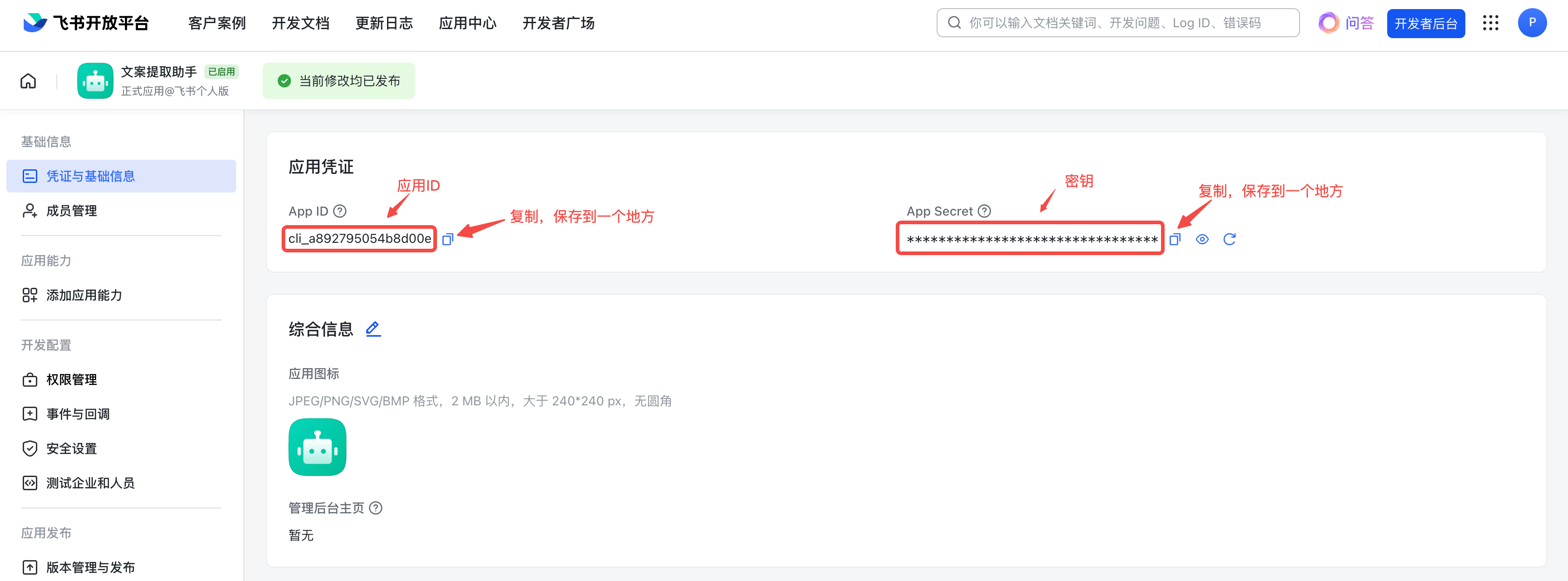Reveal the App Secret with eye icon

click(1202, 239)
